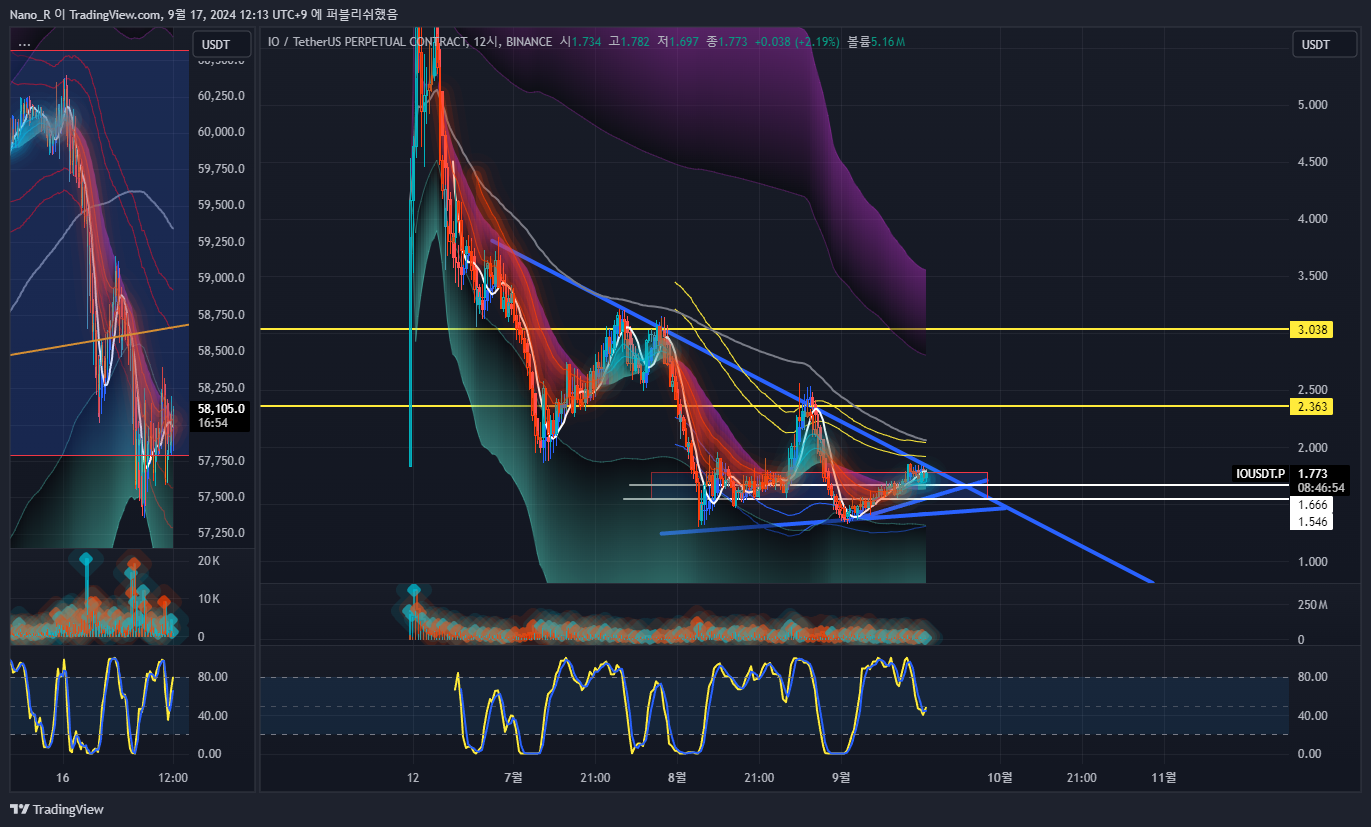The image size is (1371, 827).
Task: Click the 08:46:54 countdown timer
Action: coord(1321,488)
